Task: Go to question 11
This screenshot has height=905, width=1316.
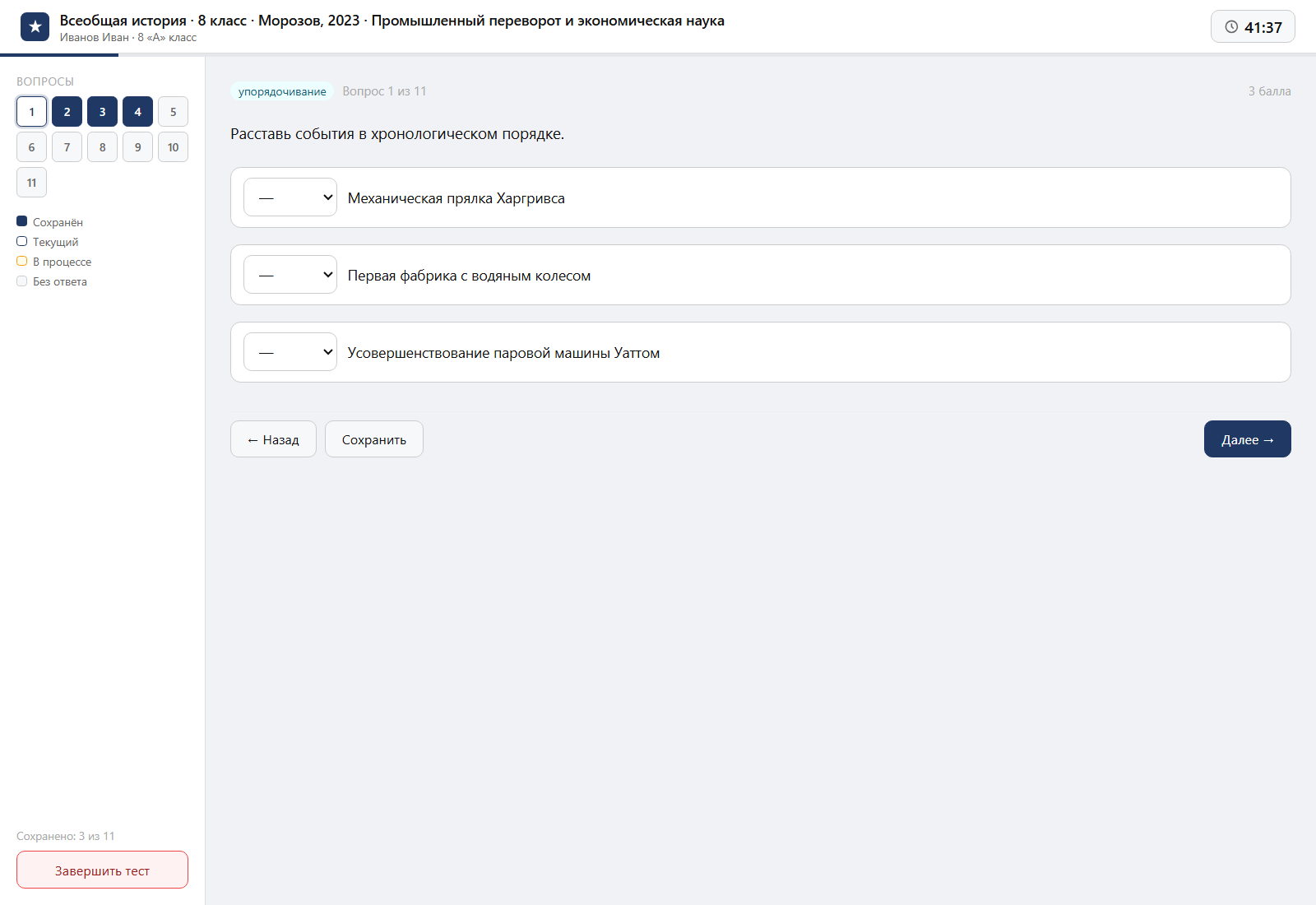Action: (x=31, y=183)
